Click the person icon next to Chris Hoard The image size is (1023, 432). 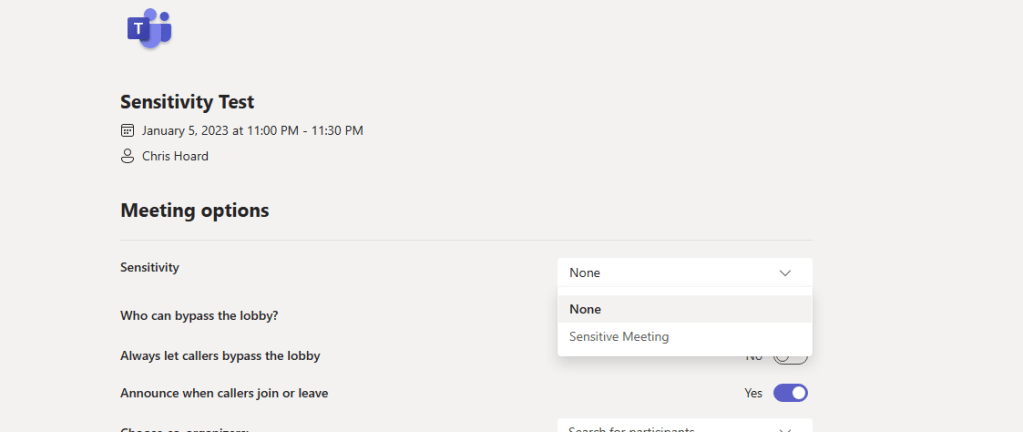click(x=127, y=156)
